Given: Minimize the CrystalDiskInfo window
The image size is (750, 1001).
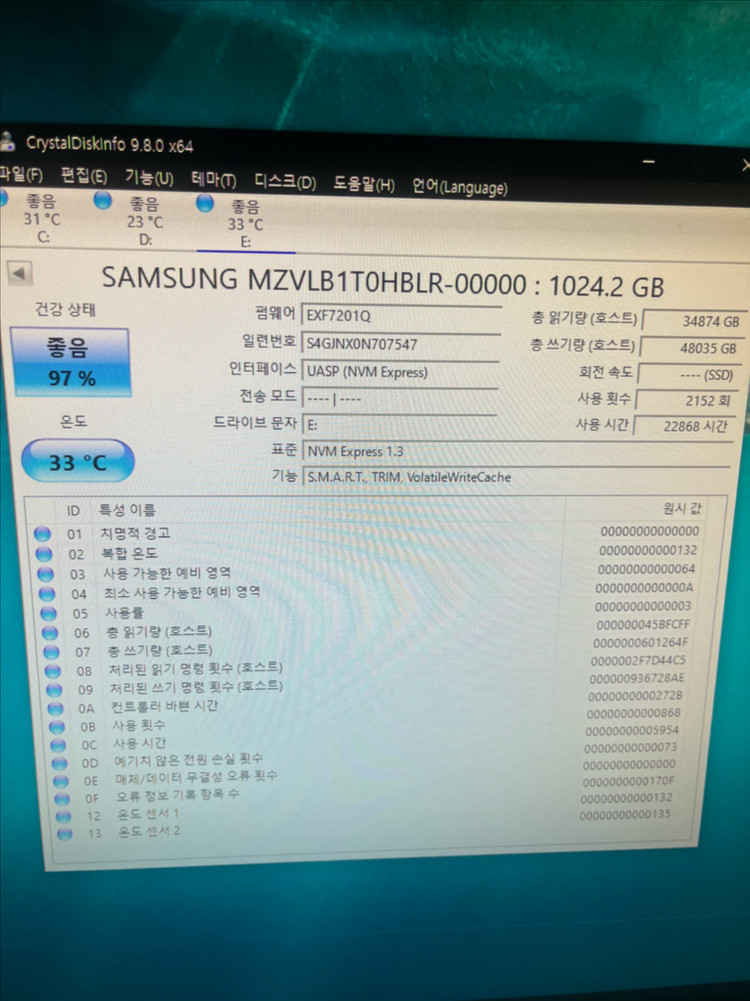Looking at the screenshot, I should (649, 160).
